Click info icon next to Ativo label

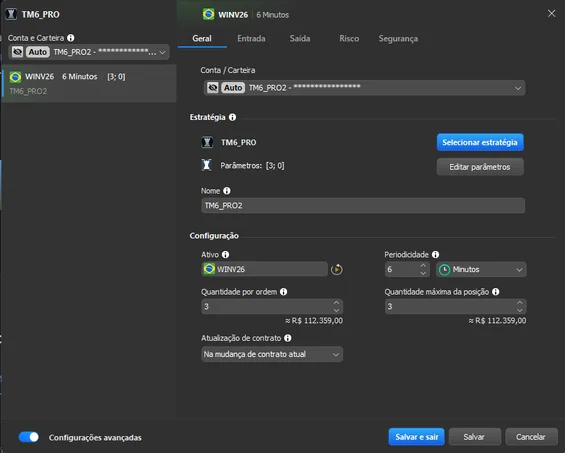click(226, 254)
